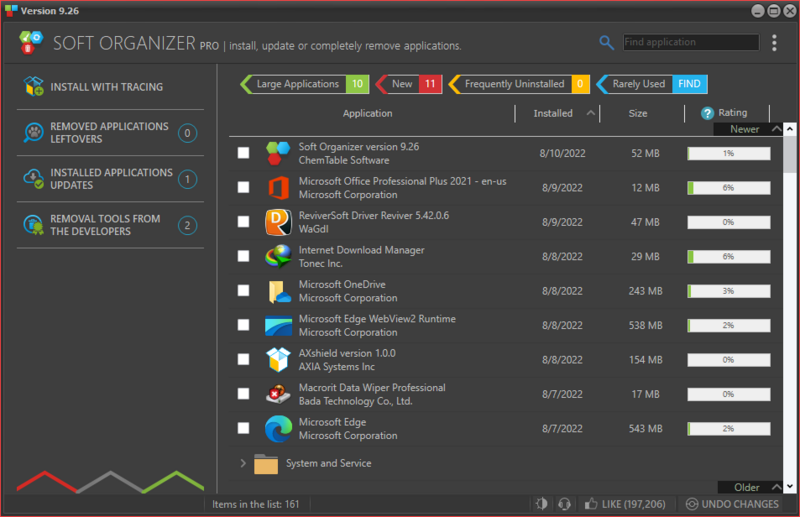Open Removal Tools From The Developers
The image size is (800, 517).
click(110, 225)
